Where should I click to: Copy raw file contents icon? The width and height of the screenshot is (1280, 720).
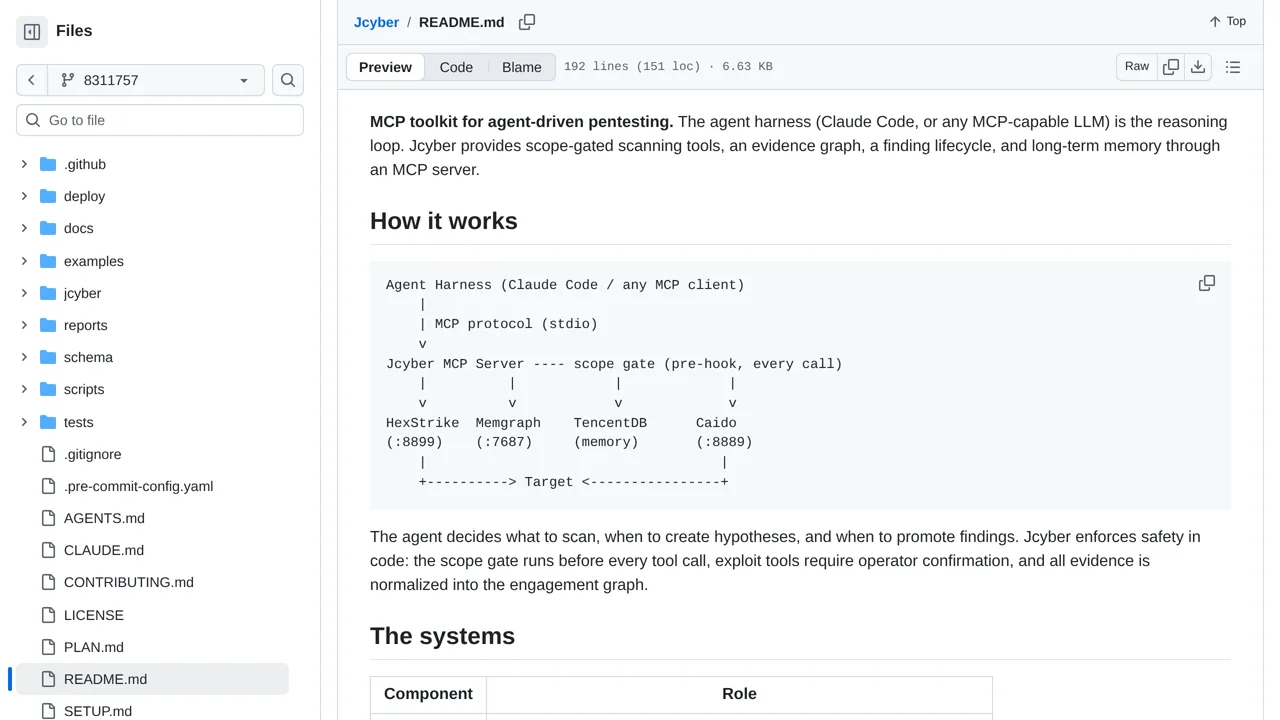click(x=1171, y=67)
